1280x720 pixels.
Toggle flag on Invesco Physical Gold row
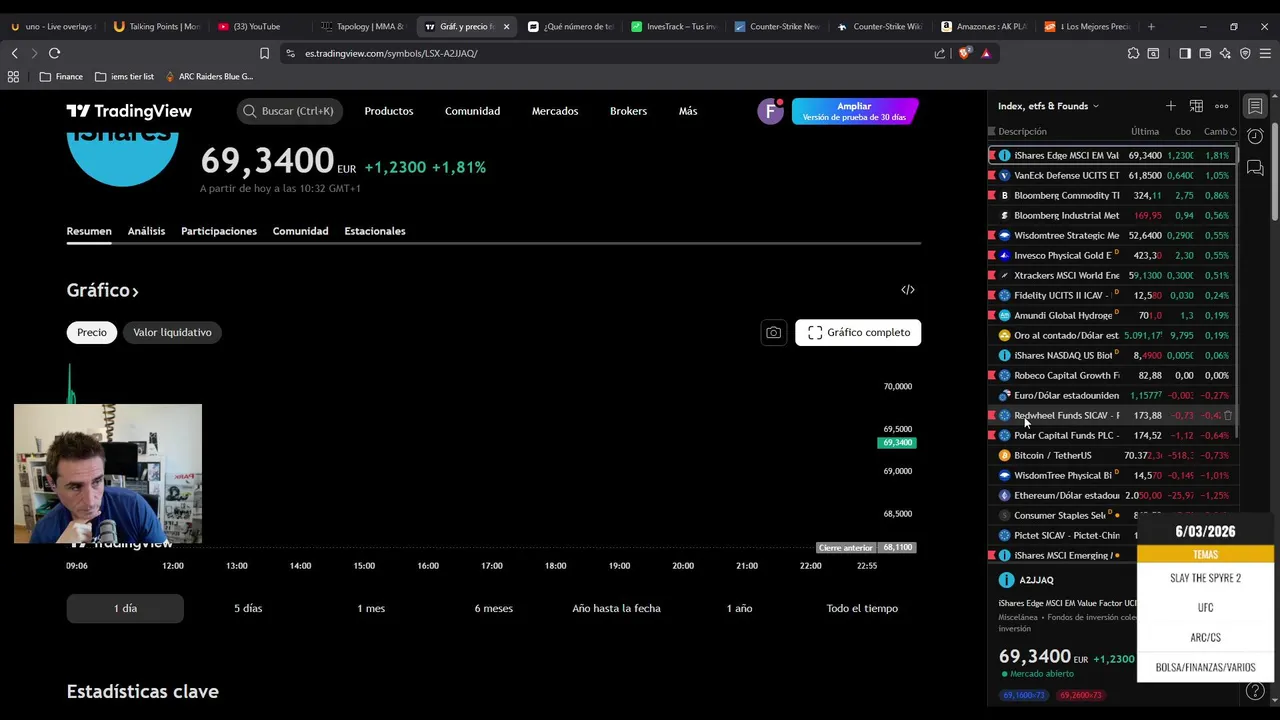(992, 255)
